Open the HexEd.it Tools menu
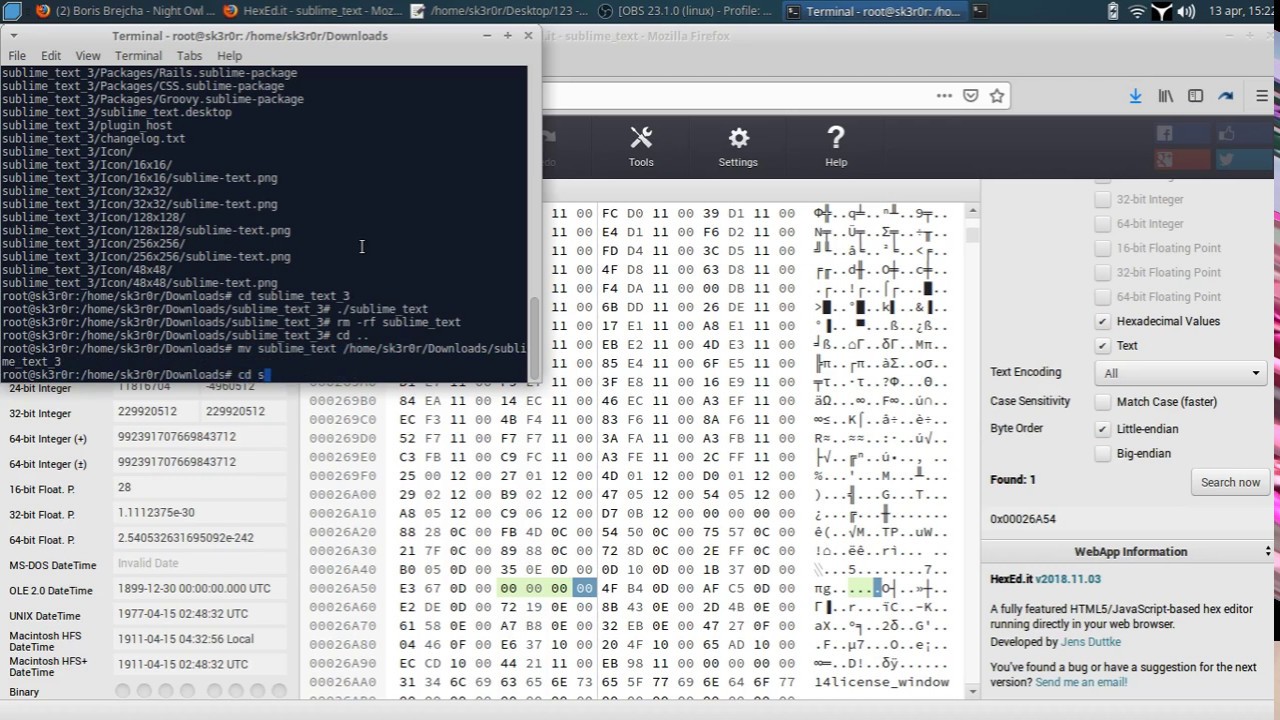This screenshot has width=1280, height=720. click(x=641, y=146)
